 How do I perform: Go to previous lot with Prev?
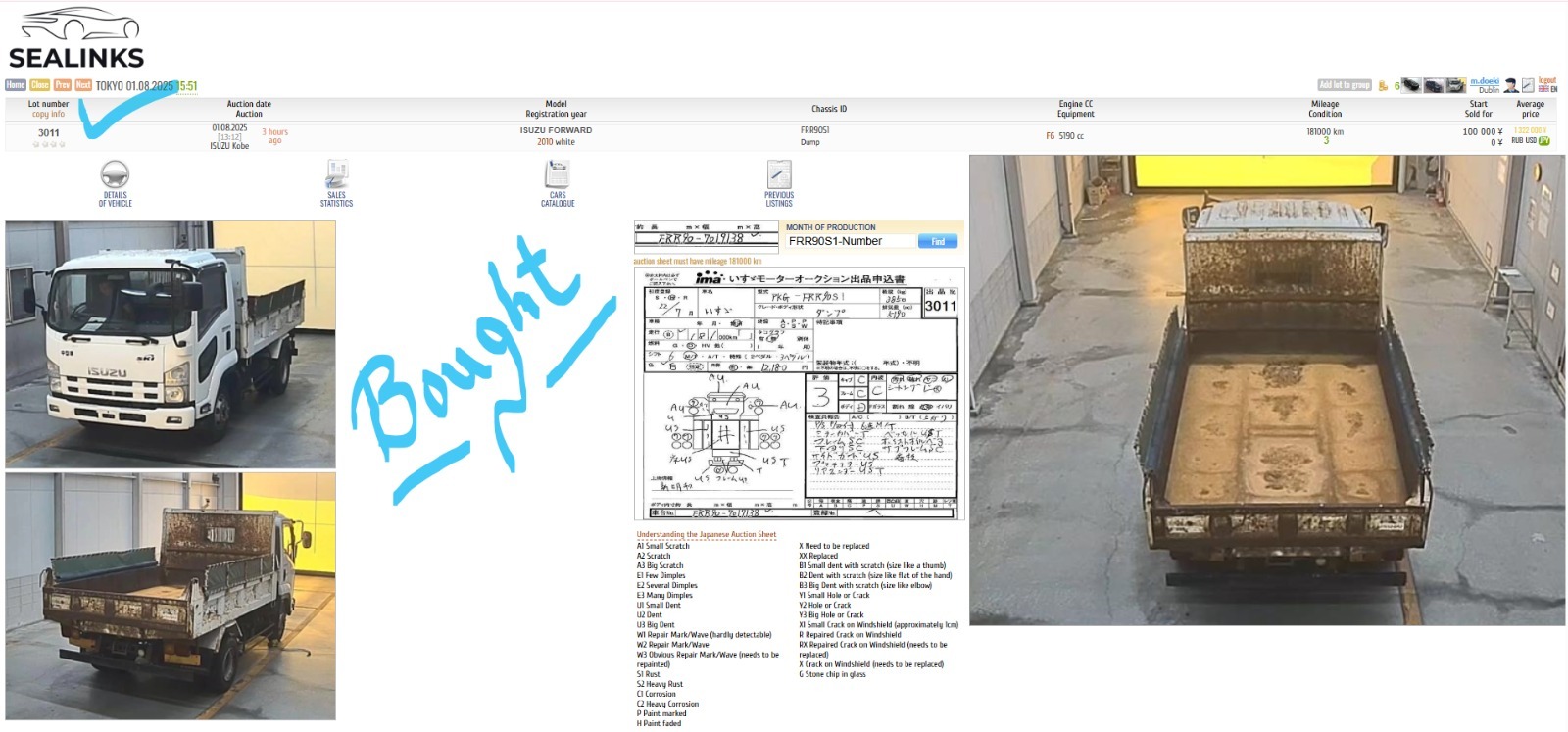[x=63, y=85]
